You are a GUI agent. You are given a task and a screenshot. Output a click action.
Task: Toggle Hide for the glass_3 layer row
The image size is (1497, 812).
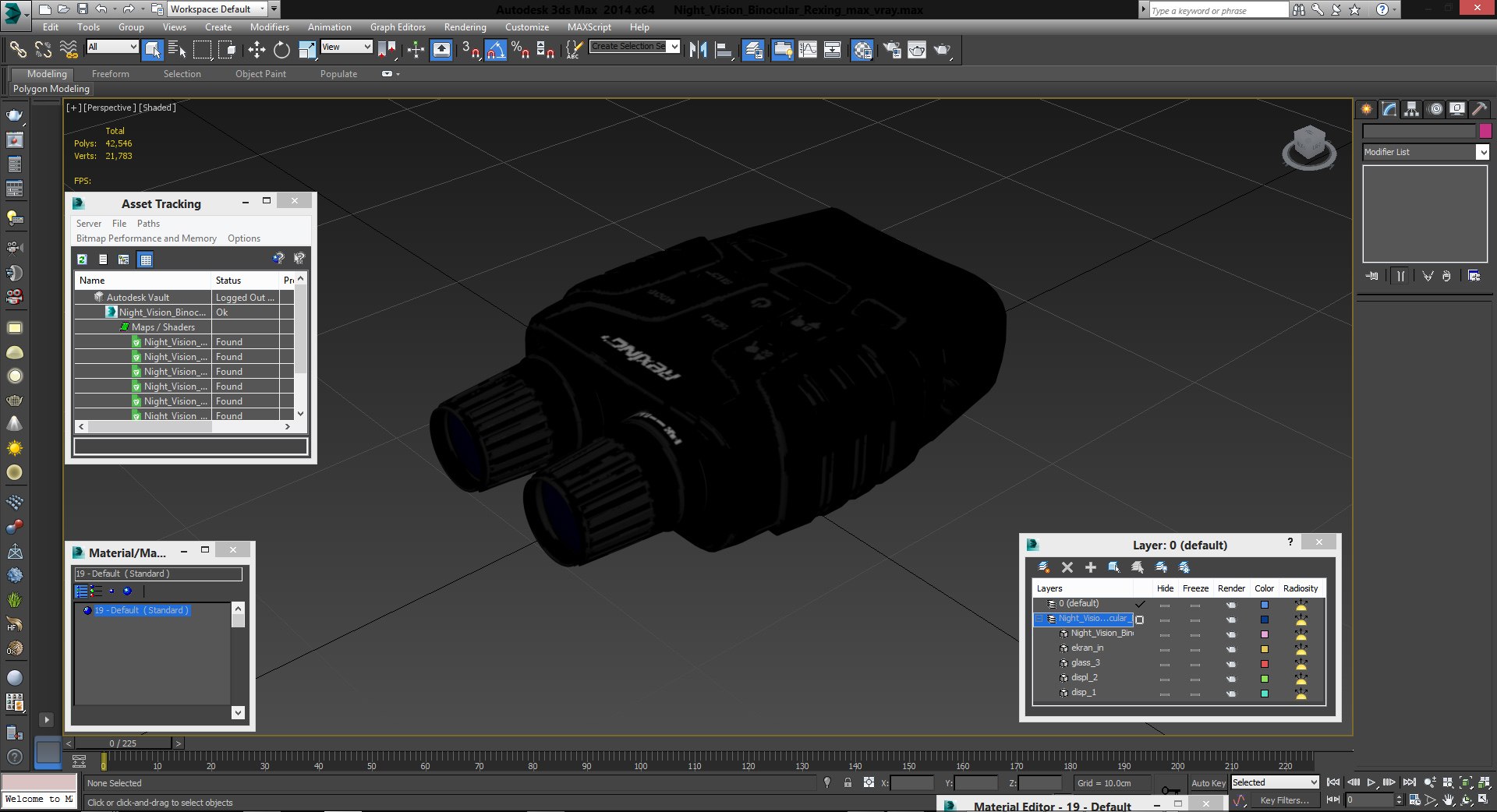[x=1165, y=664]
